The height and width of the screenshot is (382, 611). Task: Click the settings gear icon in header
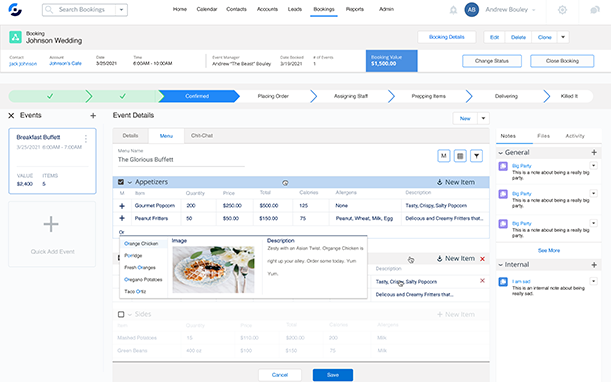point(562,10)
